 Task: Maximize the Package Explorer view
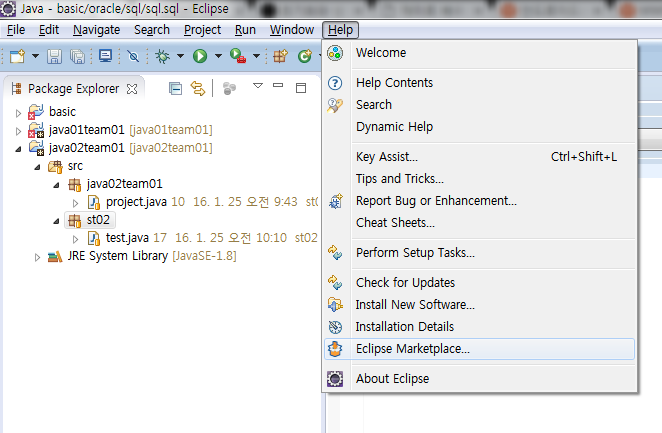coord(301,88)
